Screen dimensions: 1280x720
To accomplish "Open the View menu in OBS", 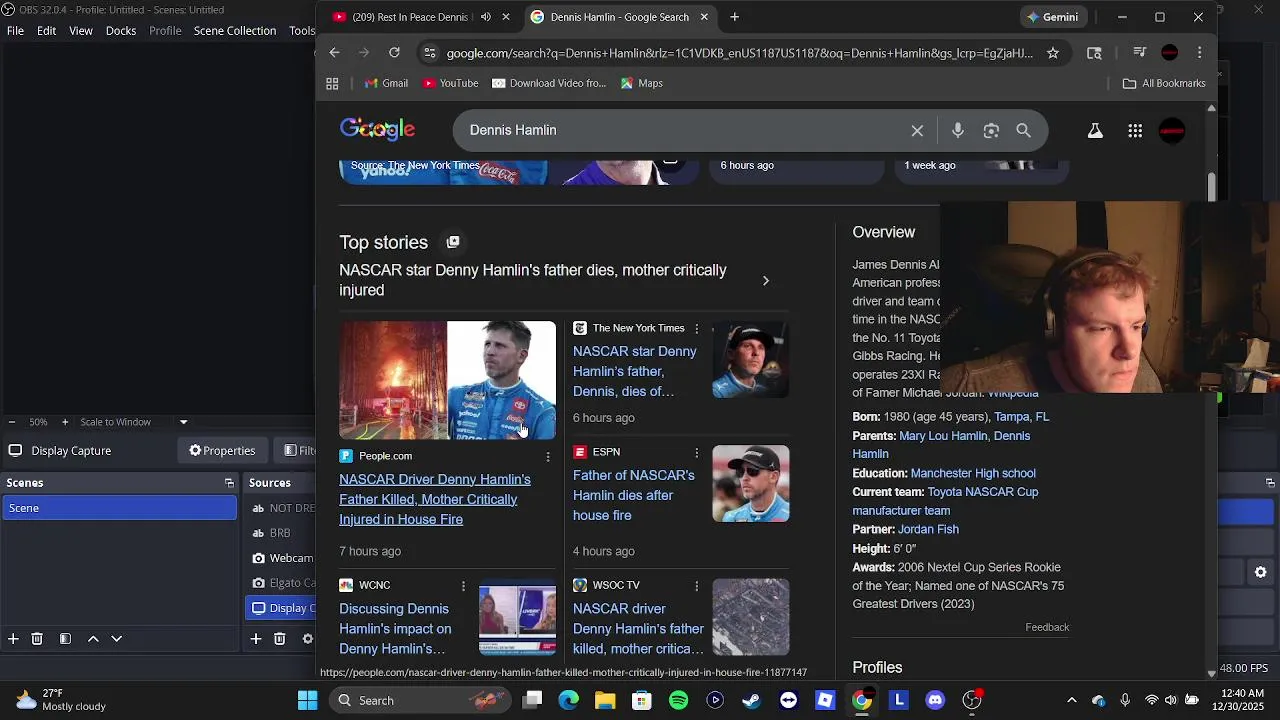I will point(81,31).
